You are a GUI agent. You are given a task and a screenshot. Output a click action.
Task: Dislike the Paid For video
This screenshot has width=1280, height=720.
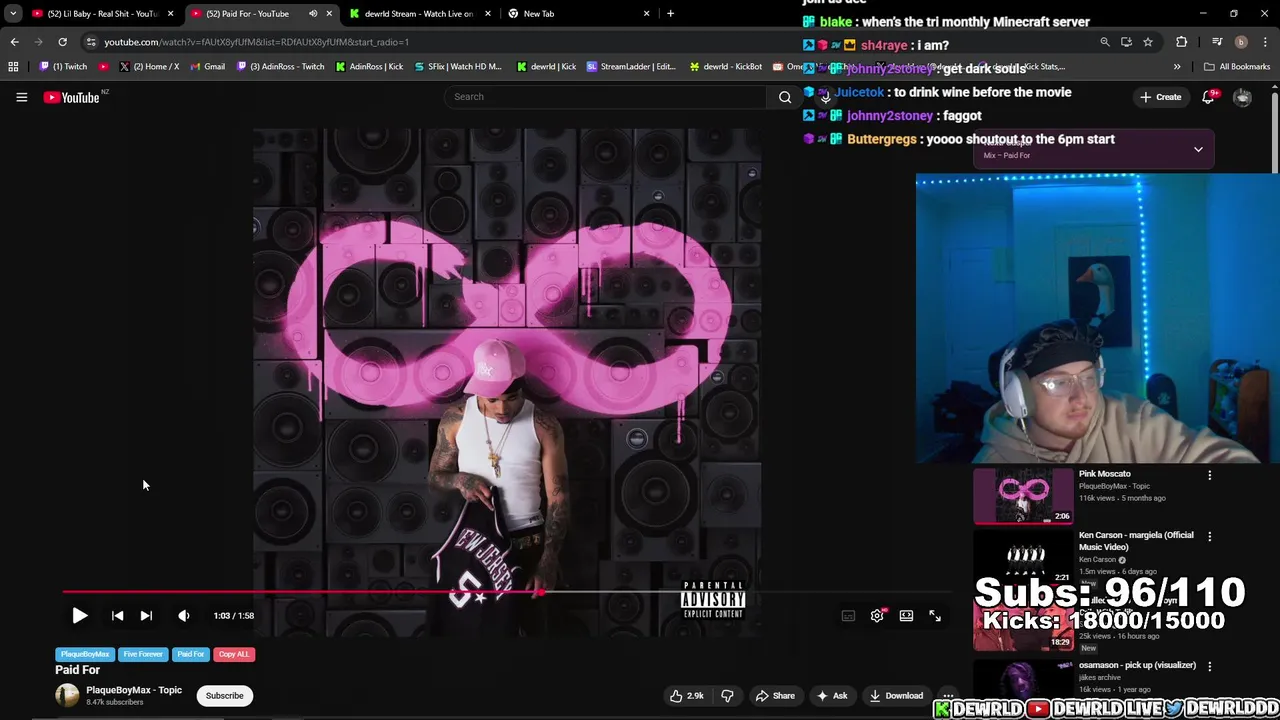727,696
